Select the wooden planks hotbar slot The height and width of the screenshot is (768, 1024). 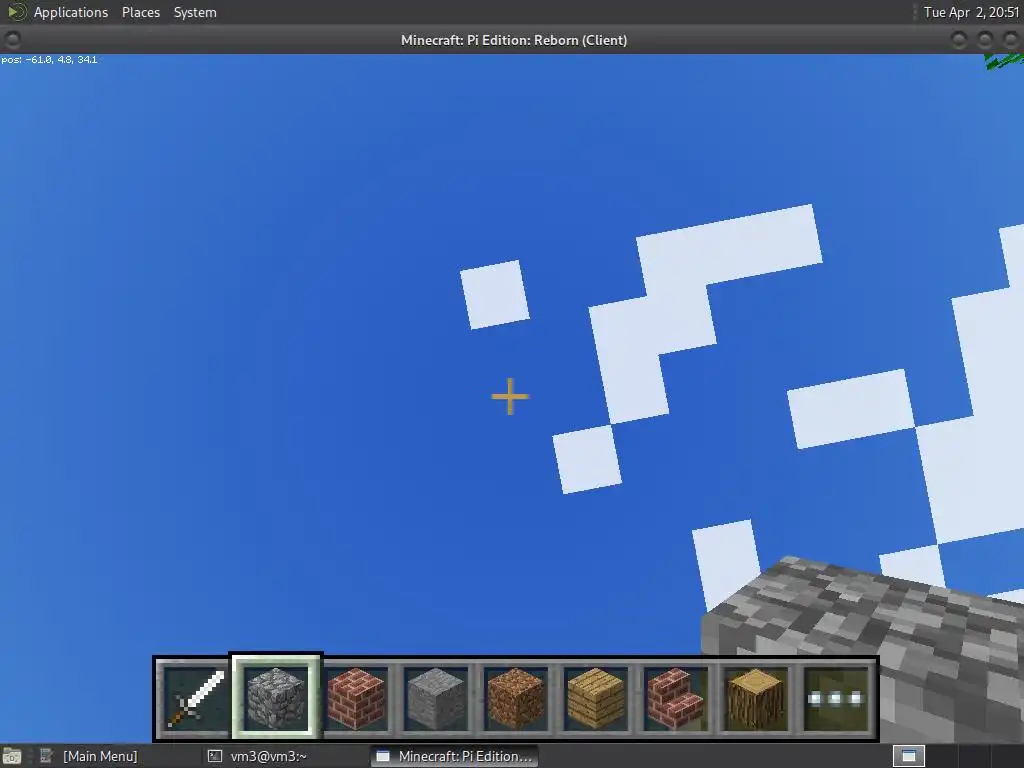click(596, 699)
